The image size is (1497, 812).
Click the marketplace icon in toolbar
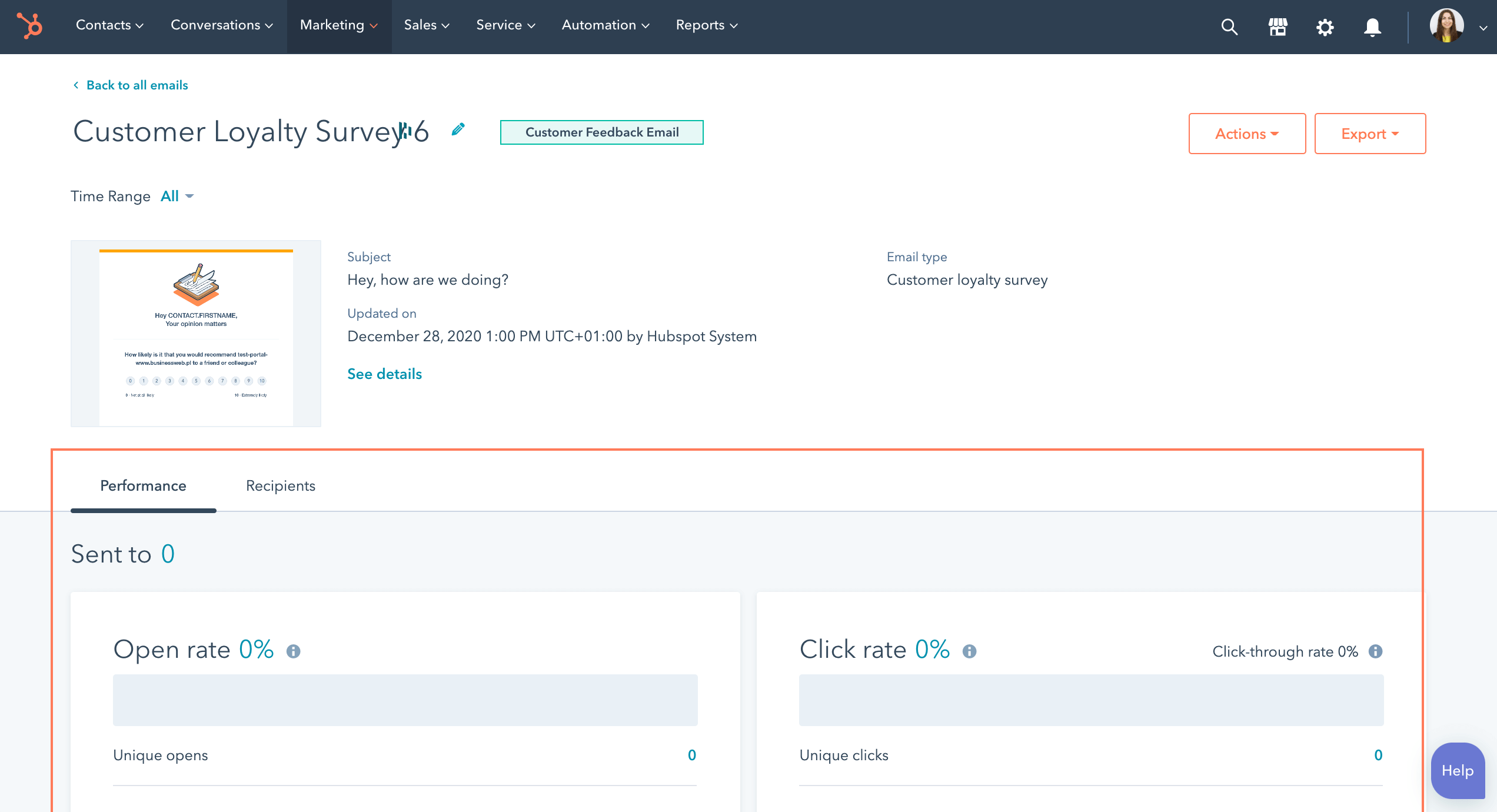coord(1277,26)
